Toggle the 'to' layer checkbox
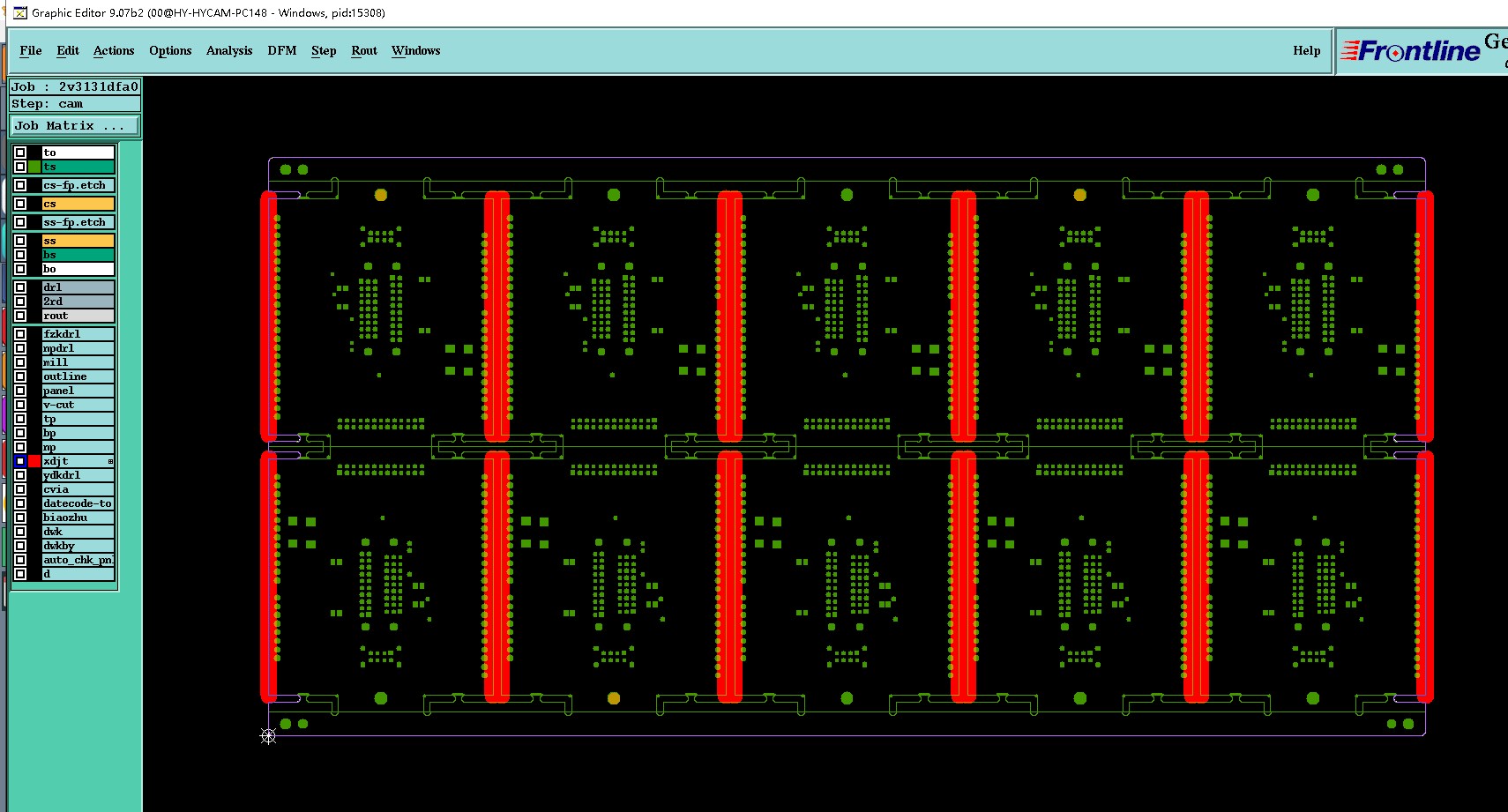The image size is (1508, 812). (x=20, y=153)
